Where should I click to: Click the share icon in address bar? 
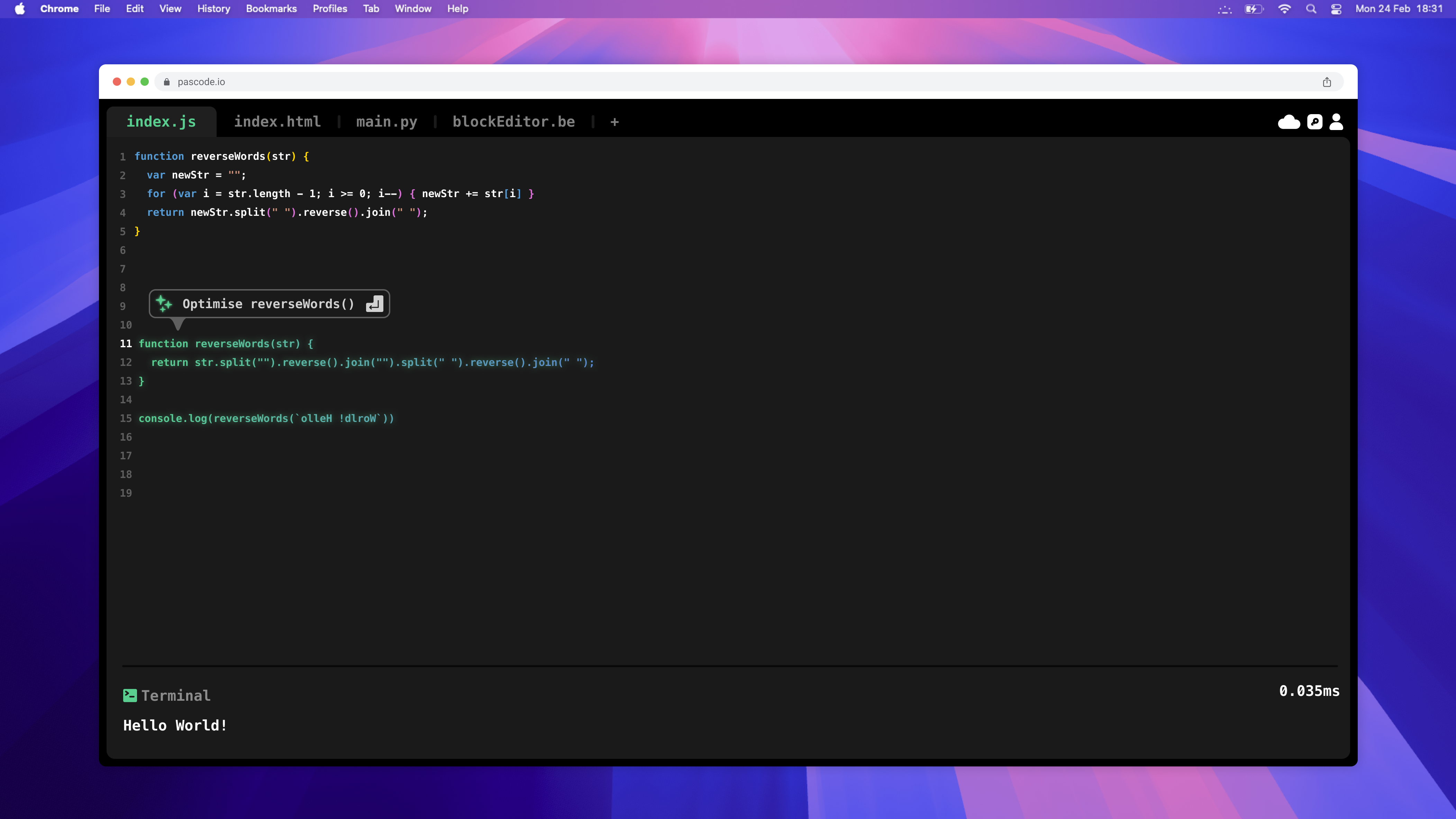tap(1327, 82)
